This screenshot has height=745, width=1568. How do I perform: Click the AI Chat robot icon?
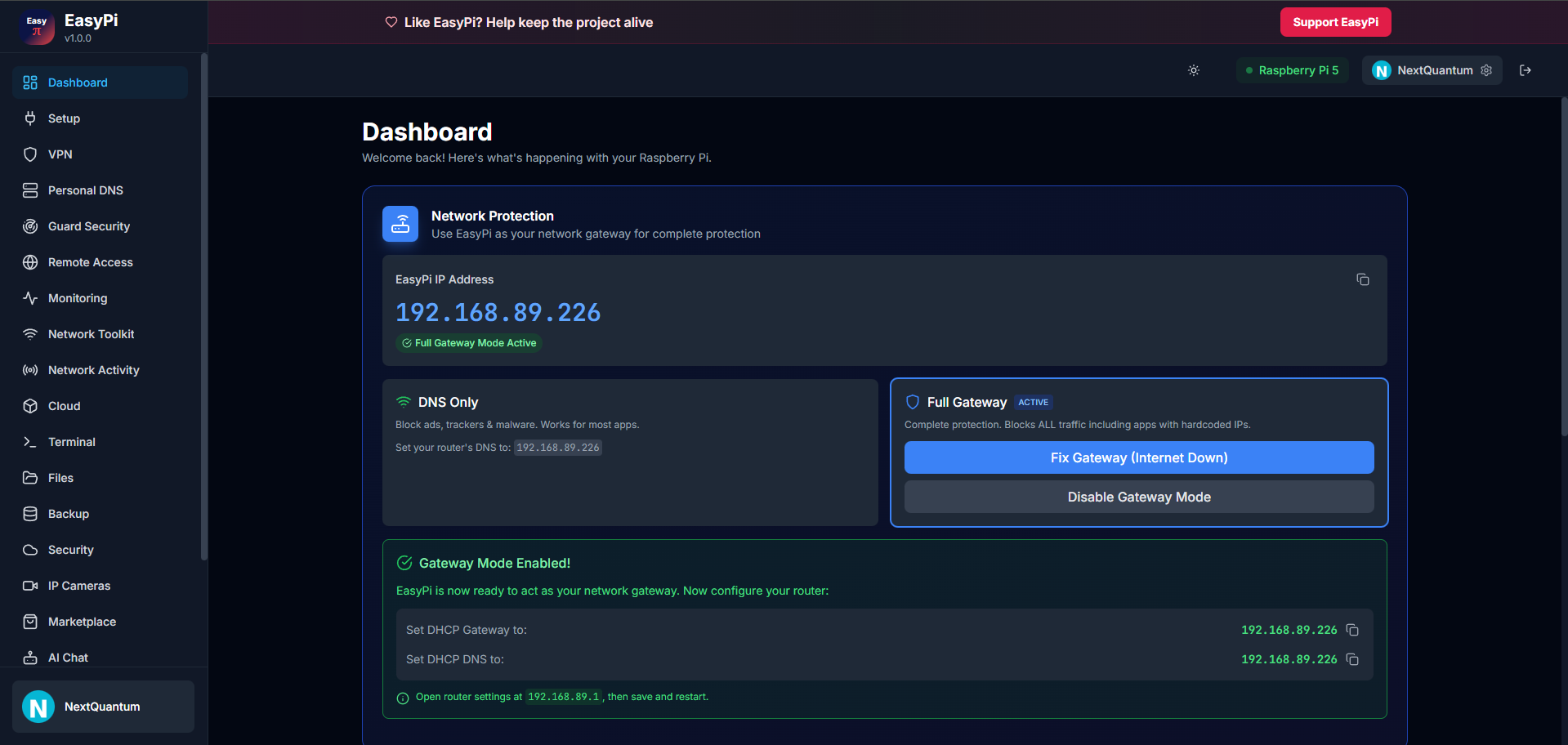point(30,658)
